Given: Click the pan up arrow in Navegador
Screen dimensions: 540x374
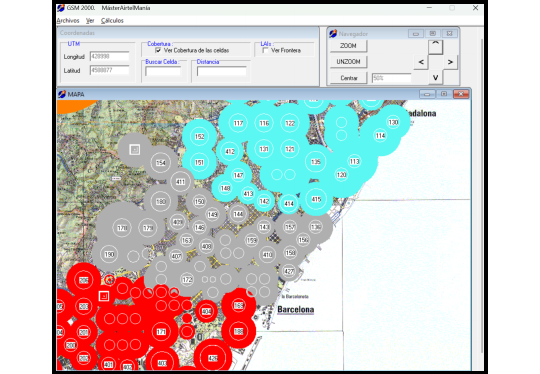Looking at the screenshot, I should pyautogui.click(x=435, y=47).
